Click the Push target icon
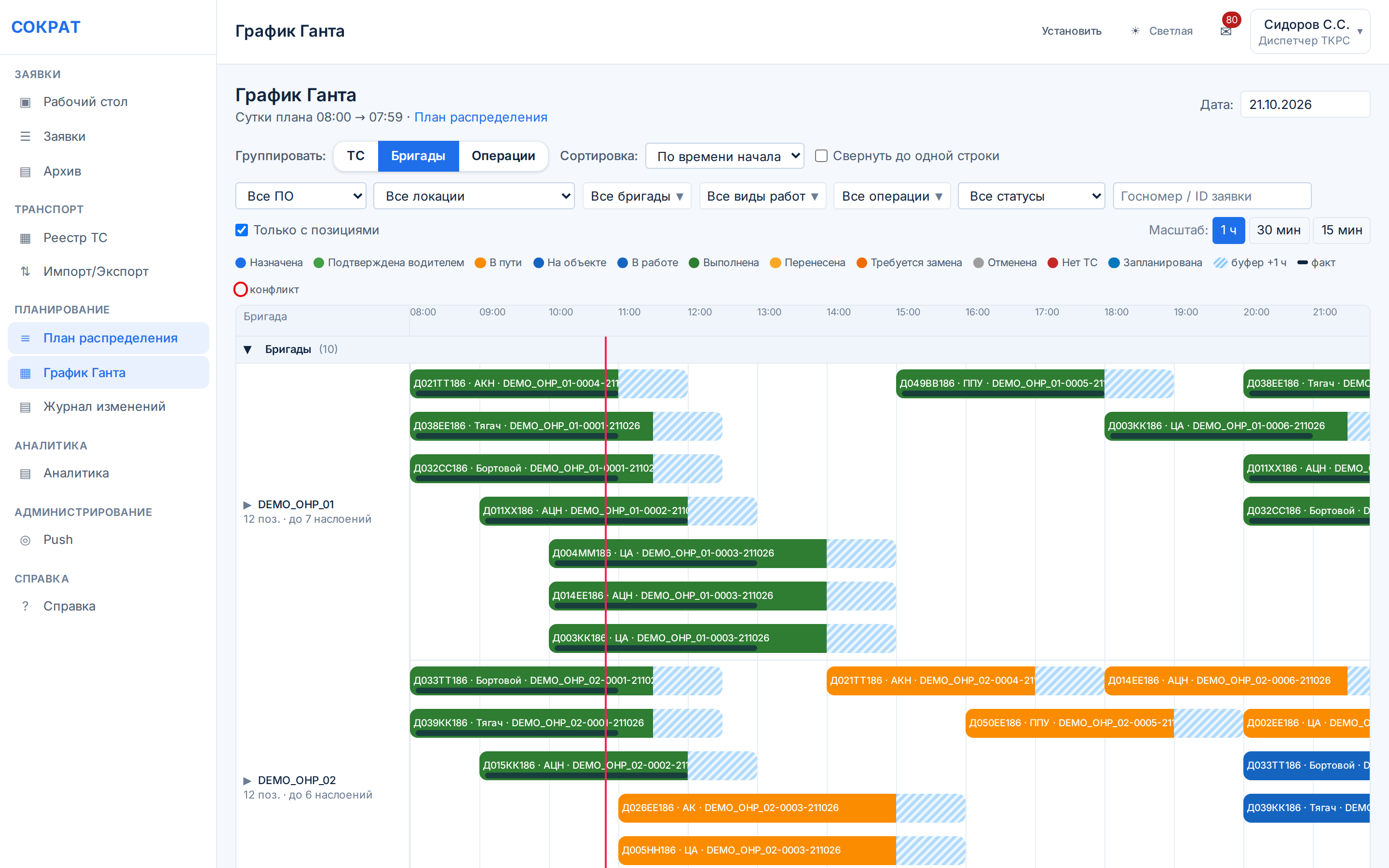The width and height of the screenshot is (1389, 868). pyautogui.click(x=25, y=540)
